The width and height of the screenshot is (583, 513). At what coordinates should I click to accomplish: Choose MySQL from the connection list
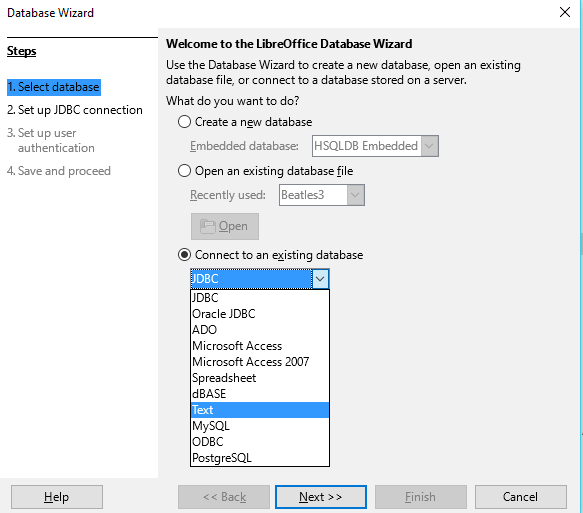(x=260, y=426)
